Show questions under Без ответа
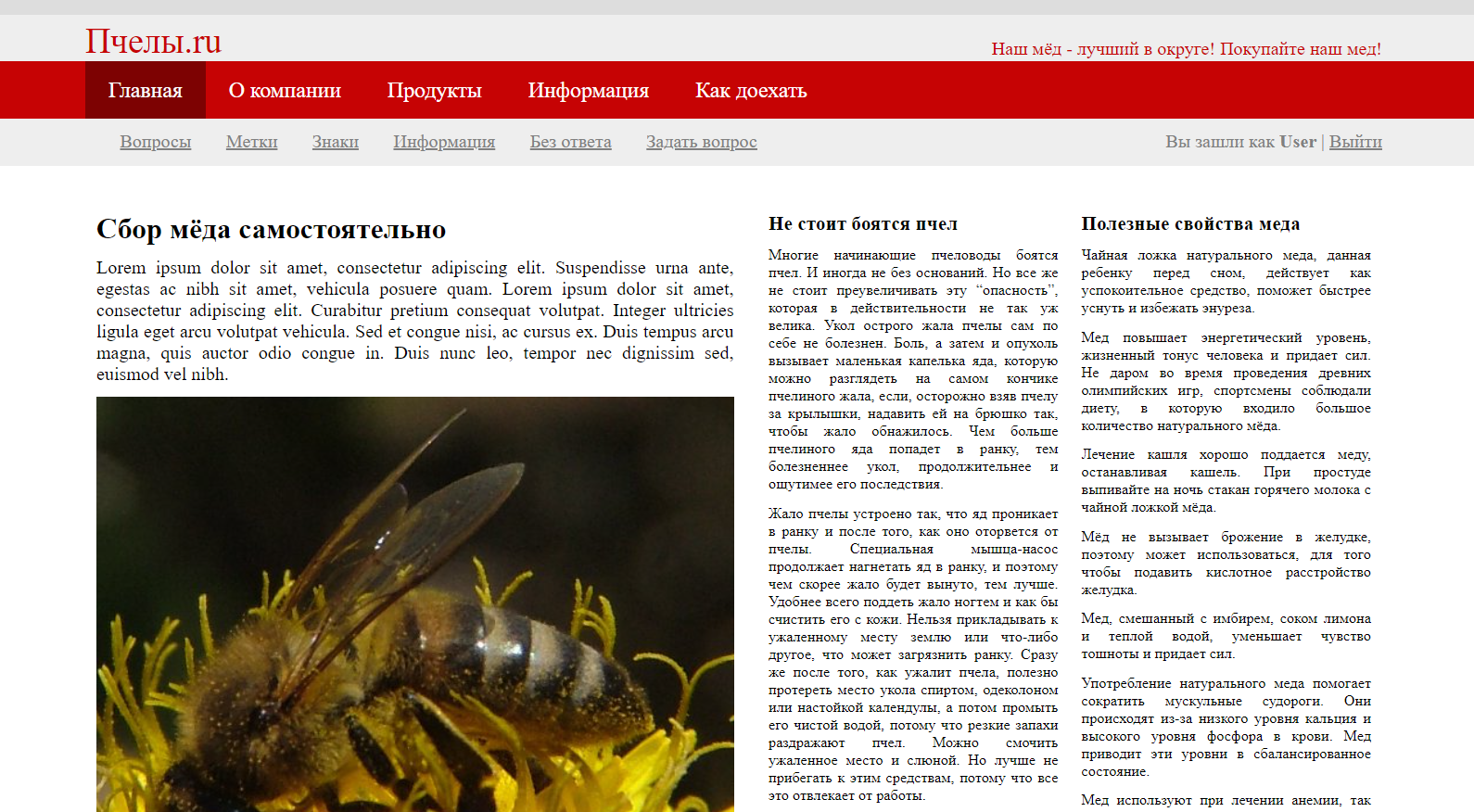 [570, 142]
